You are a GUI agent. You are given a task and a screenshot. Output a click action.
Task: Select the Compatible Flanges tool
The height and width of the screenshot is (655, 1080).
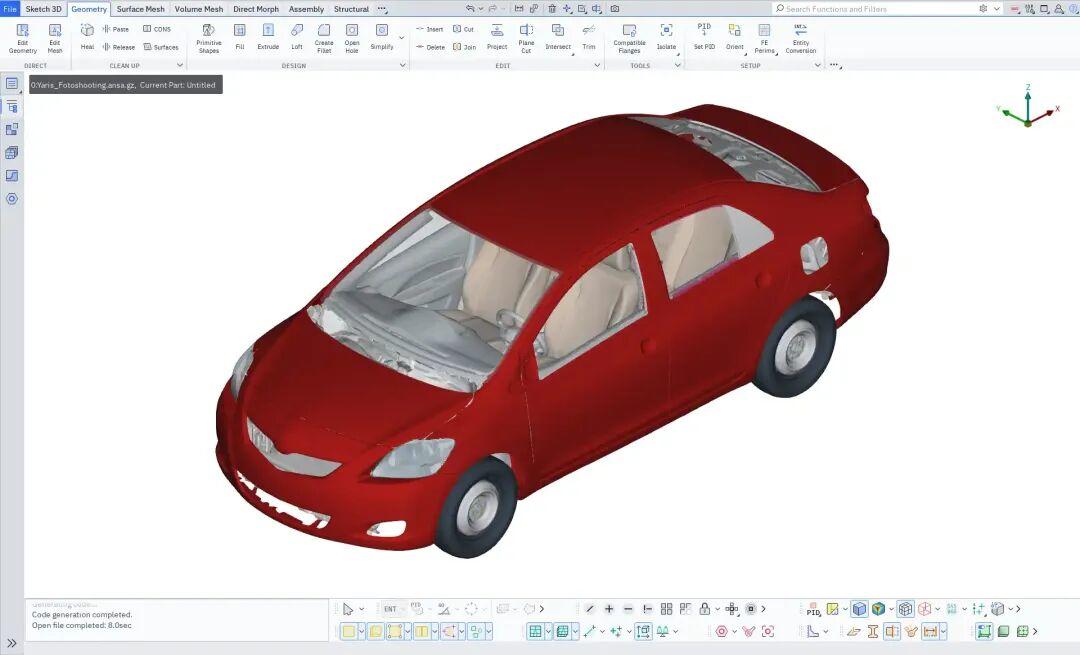pos(629,37)
